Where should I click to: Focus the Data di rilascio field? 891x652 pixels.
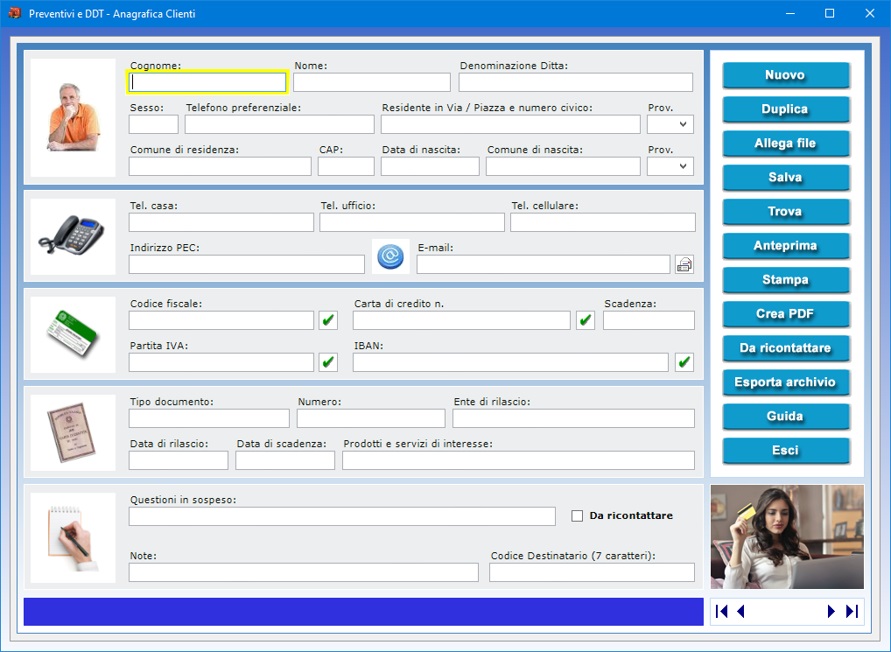pyautogui.click(x=178, y=460)
